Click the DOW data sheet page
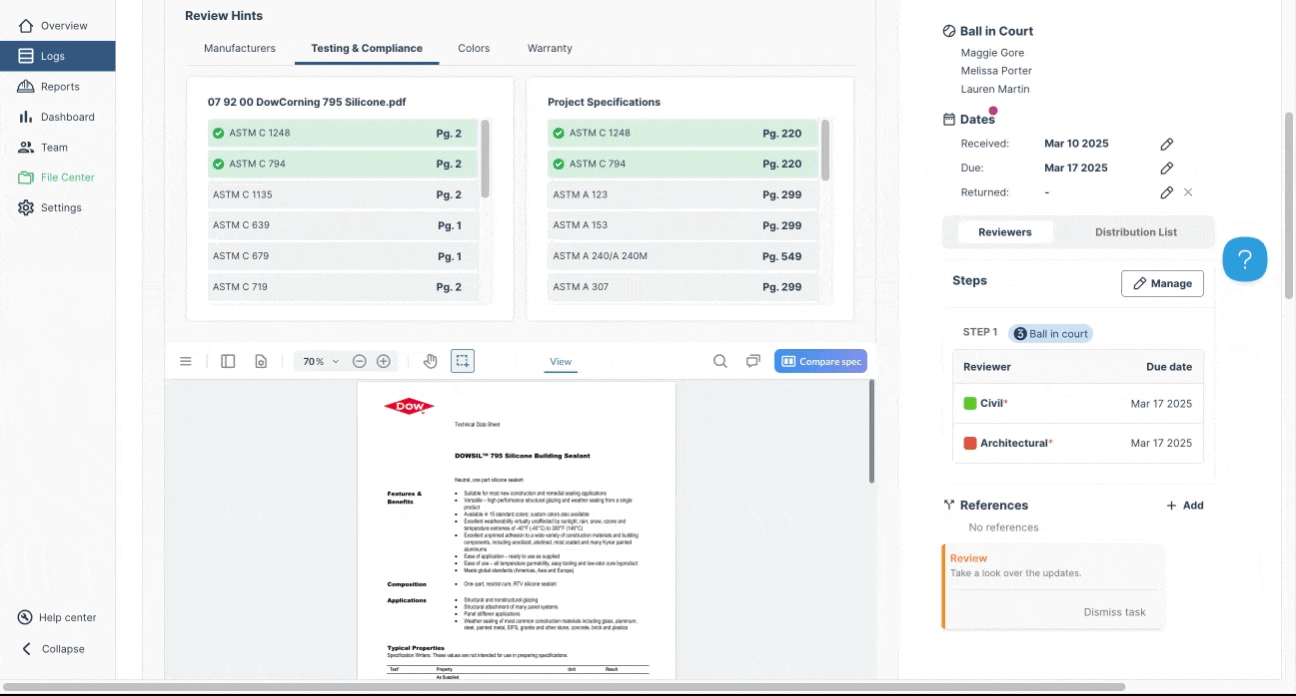The height and width of the screenshot is (696, 1296). point(516,530)
